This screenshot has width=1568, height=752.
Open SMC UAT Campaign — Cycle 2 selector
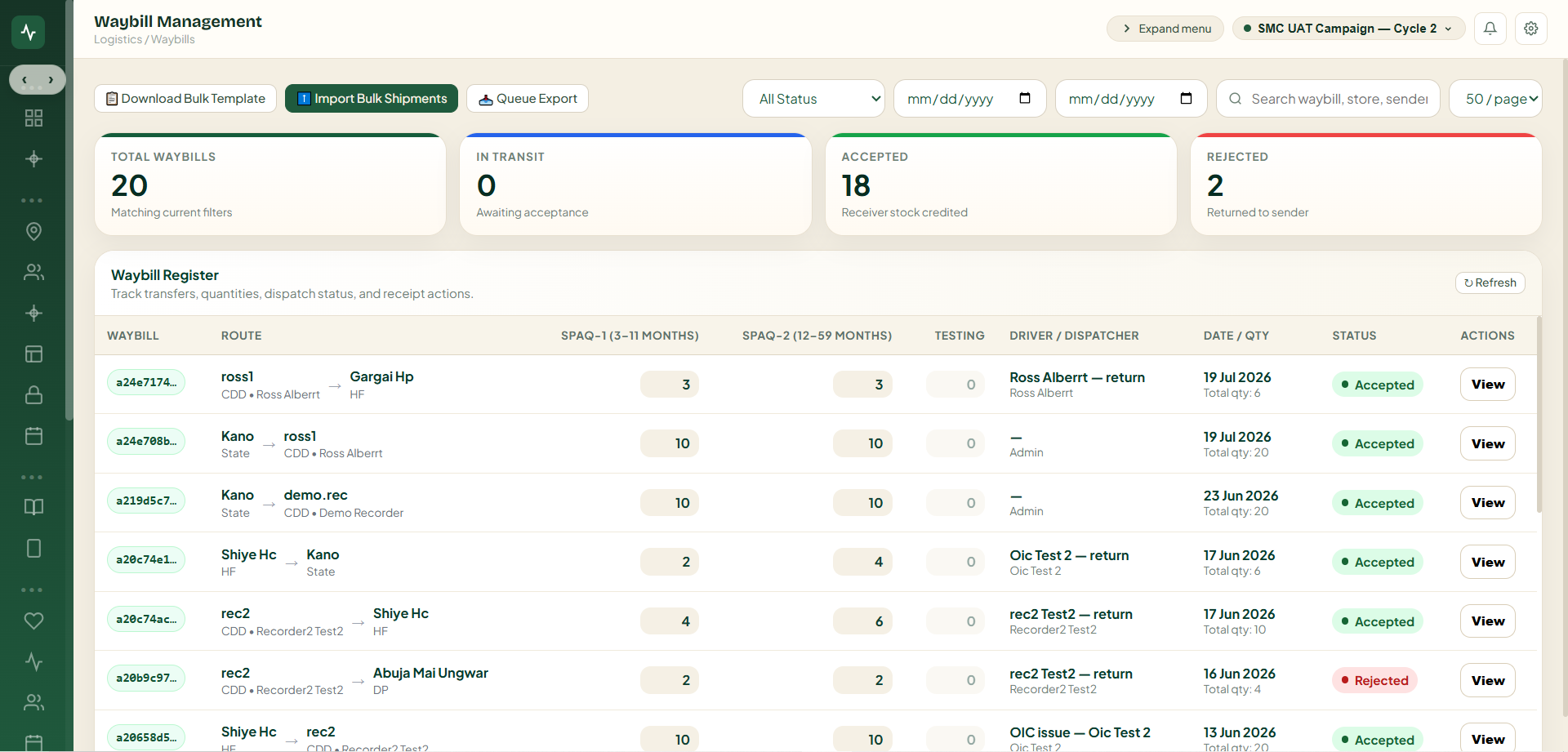point(1348,29)
